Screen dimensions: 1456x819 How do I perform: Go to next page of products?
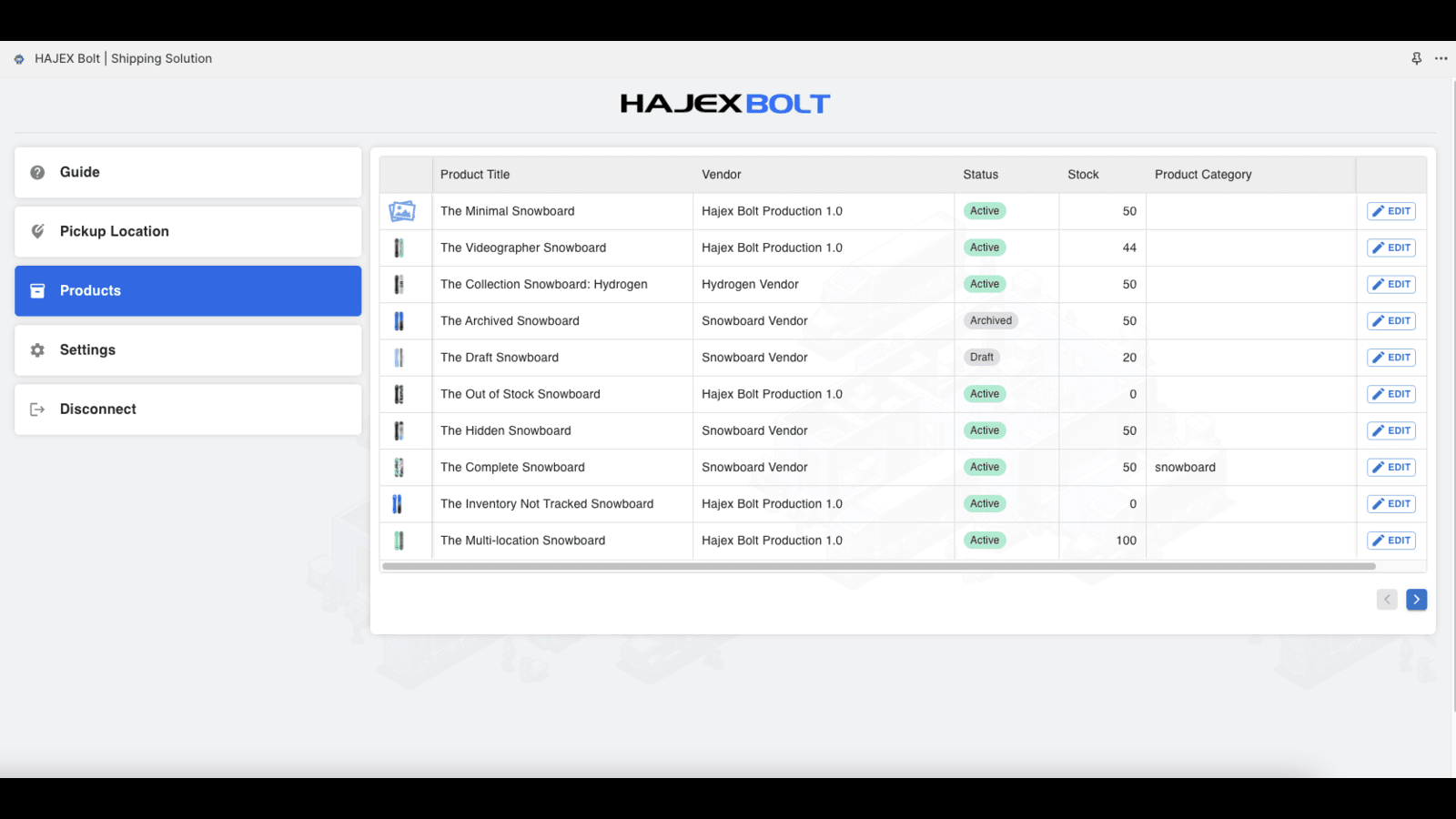(x=1416, y=600)
